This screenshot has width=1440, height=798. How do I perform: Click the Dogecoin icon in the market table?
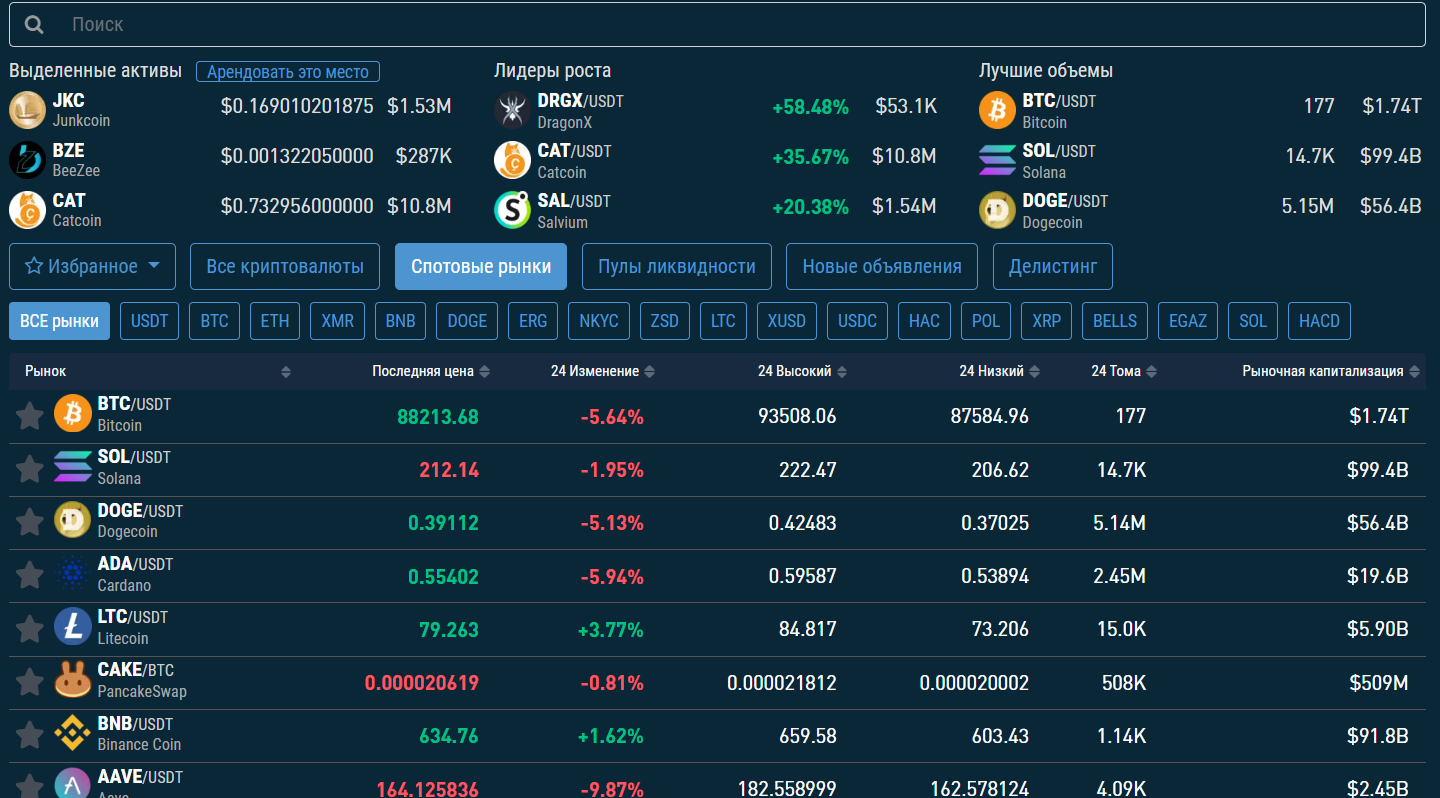pyautogui.click(x=72, y=521)
